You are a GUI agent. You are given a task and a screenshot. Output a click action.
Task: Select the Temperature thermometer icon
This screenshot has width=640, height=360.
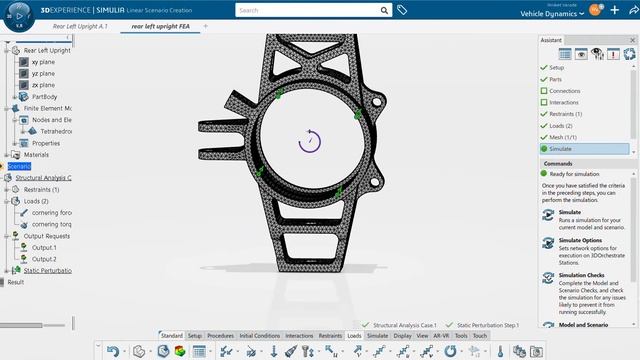click(500, 351)
